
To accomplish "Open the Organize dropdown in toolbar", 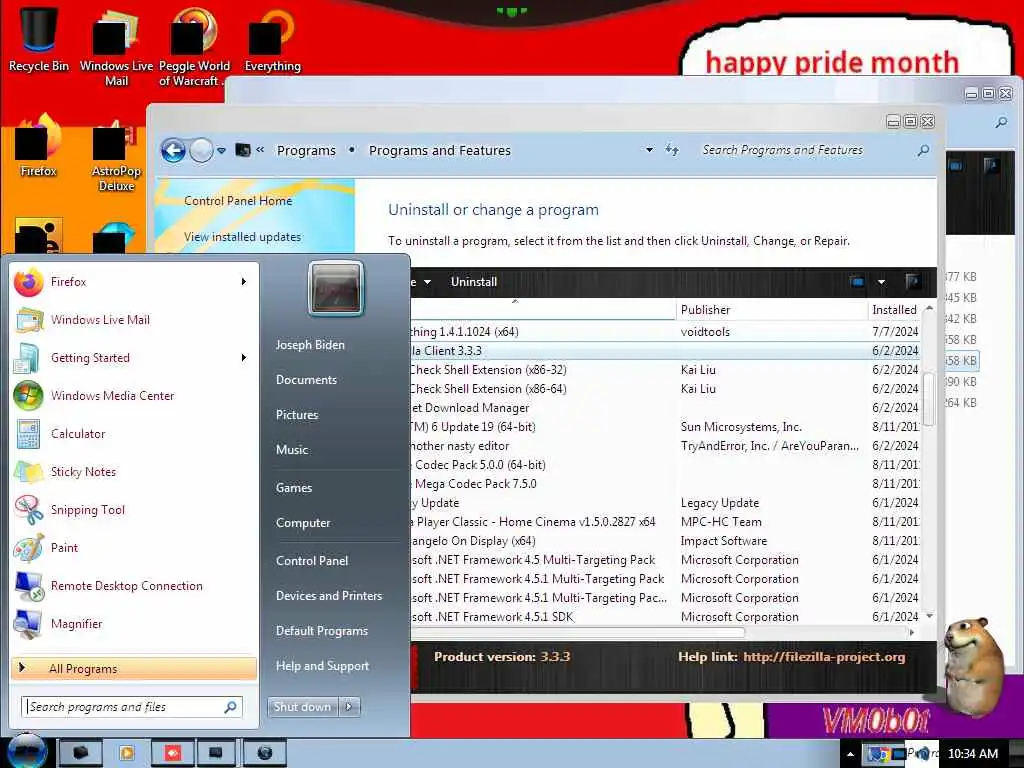I will coord(420,282).
